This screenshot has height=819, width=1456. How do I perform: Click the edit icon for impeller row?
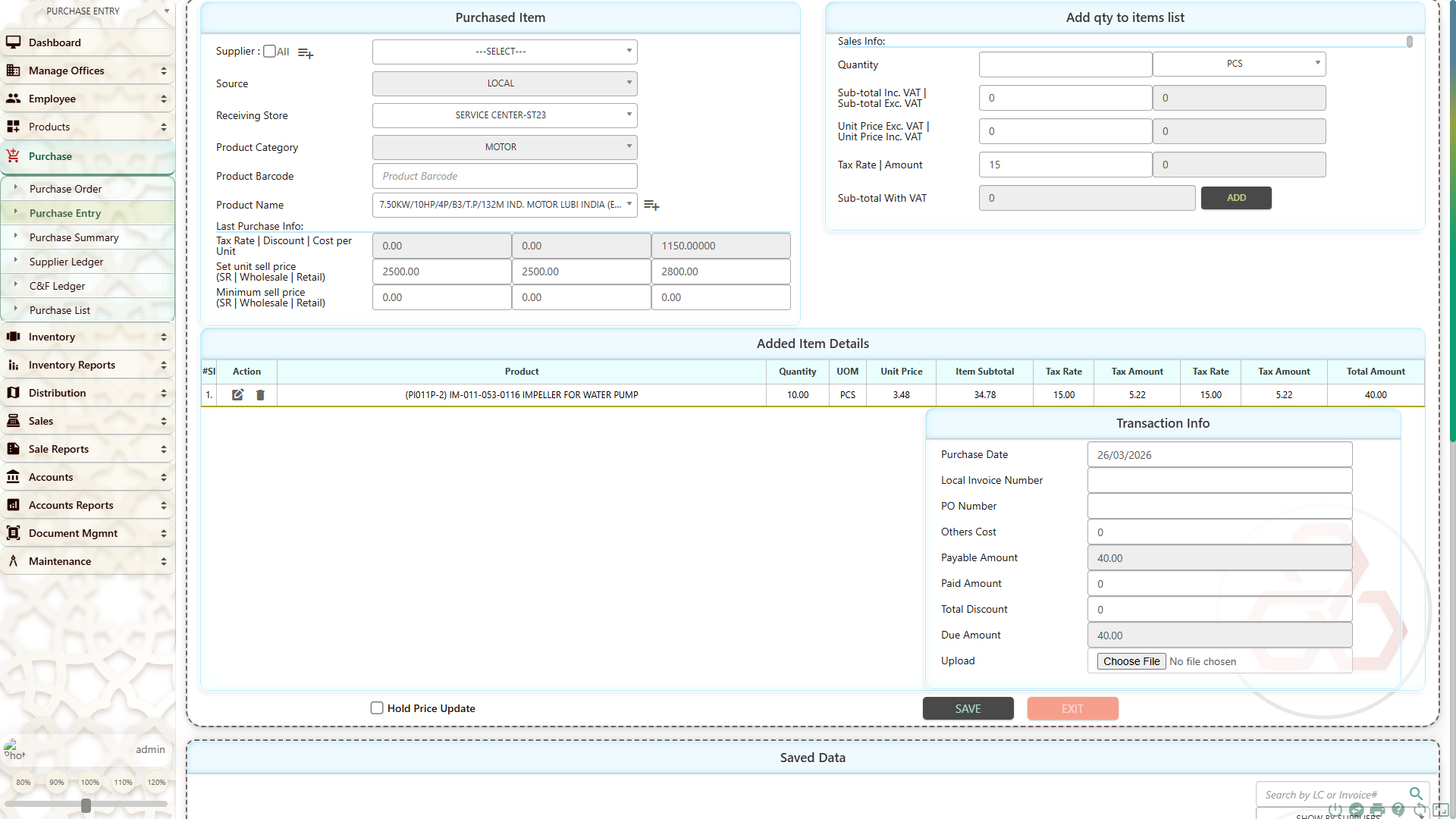pyautogui.click(x=237, y=394)
